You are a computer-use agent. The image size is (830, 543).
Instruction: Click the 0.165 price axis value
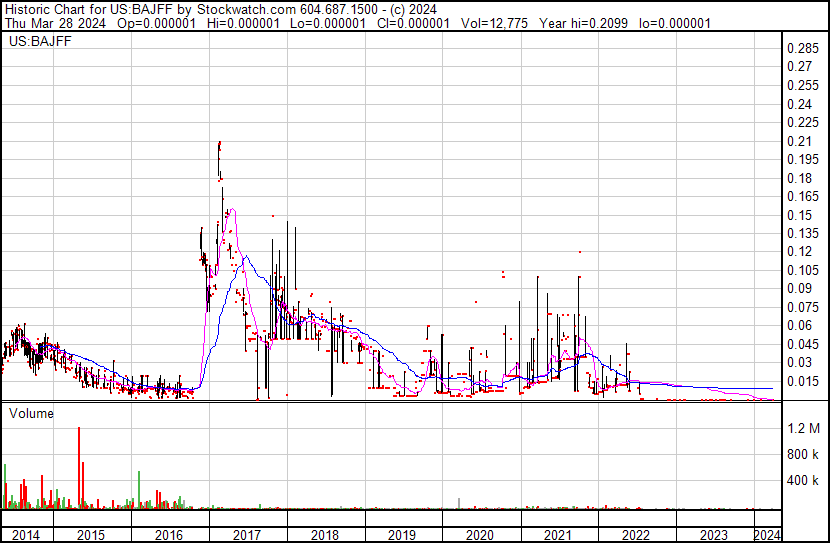coord(803,196)
